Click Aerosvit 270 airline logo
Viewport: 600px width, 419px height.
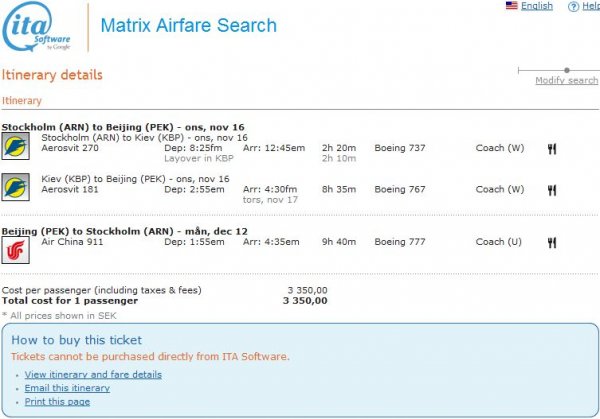pyautogui.click(x=15, y=148)
